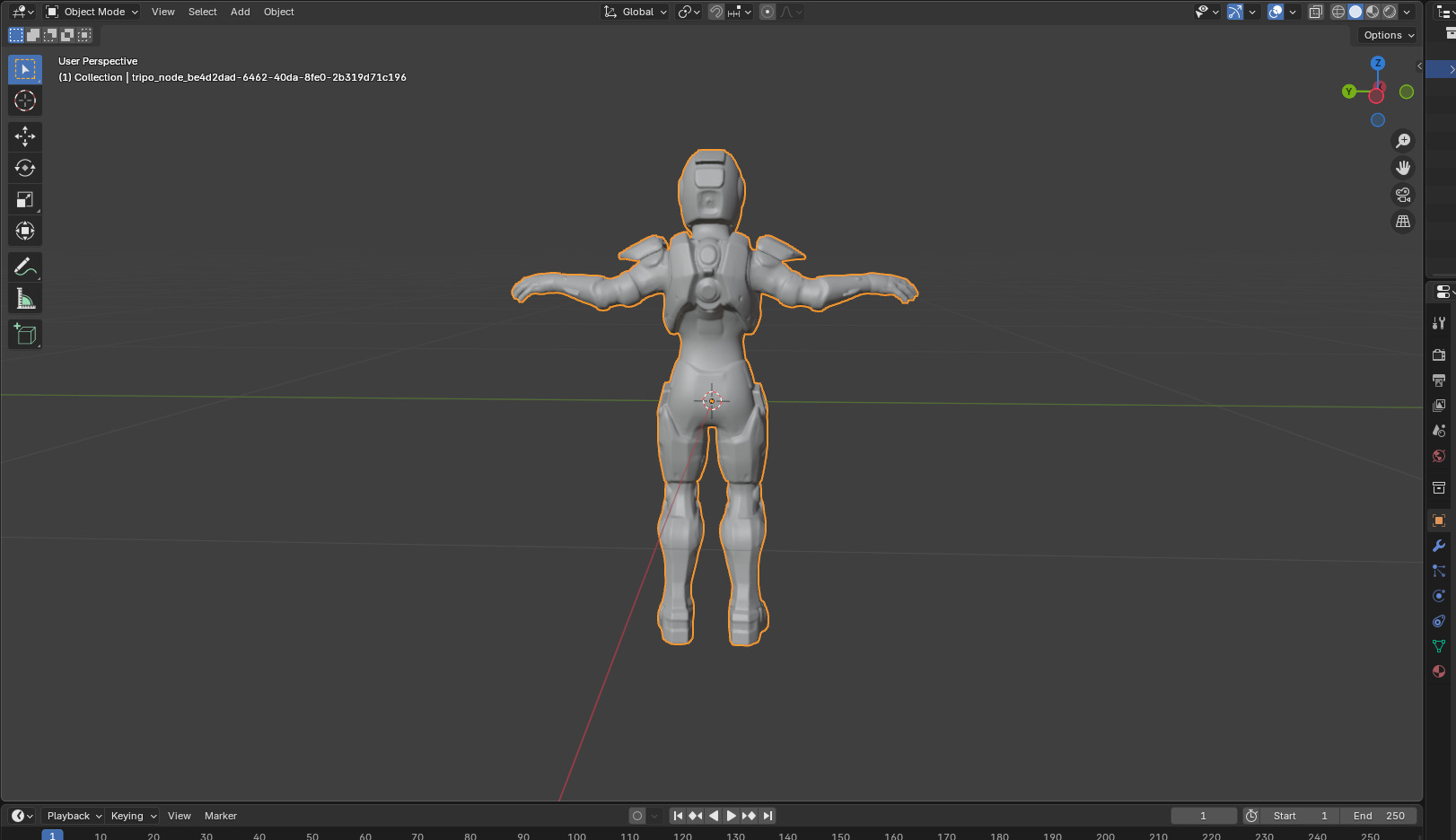Jump to the timeline start frame
The image size is (1456, 840).
coord(678,816)
